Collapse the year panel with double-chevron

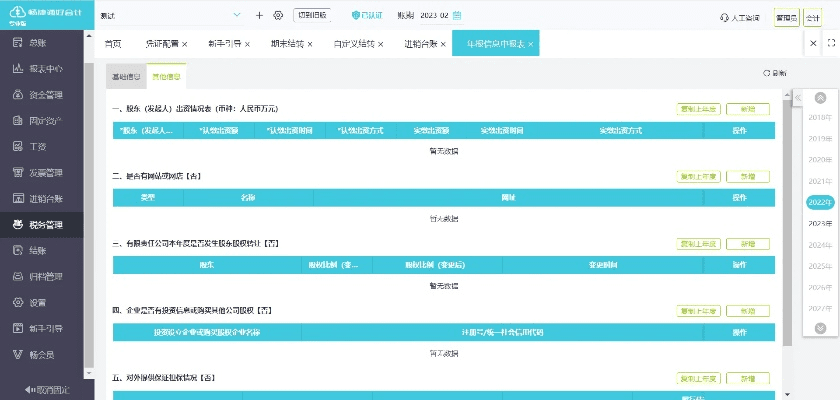coord(798,97)
